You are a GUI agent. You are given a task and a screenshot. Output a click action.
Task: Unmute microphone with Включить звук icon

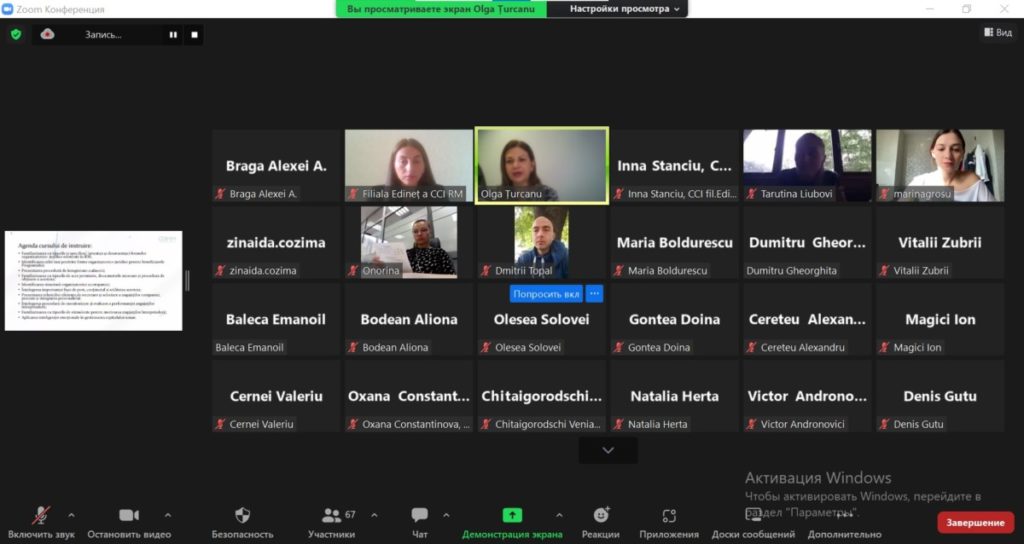(41, 515)
